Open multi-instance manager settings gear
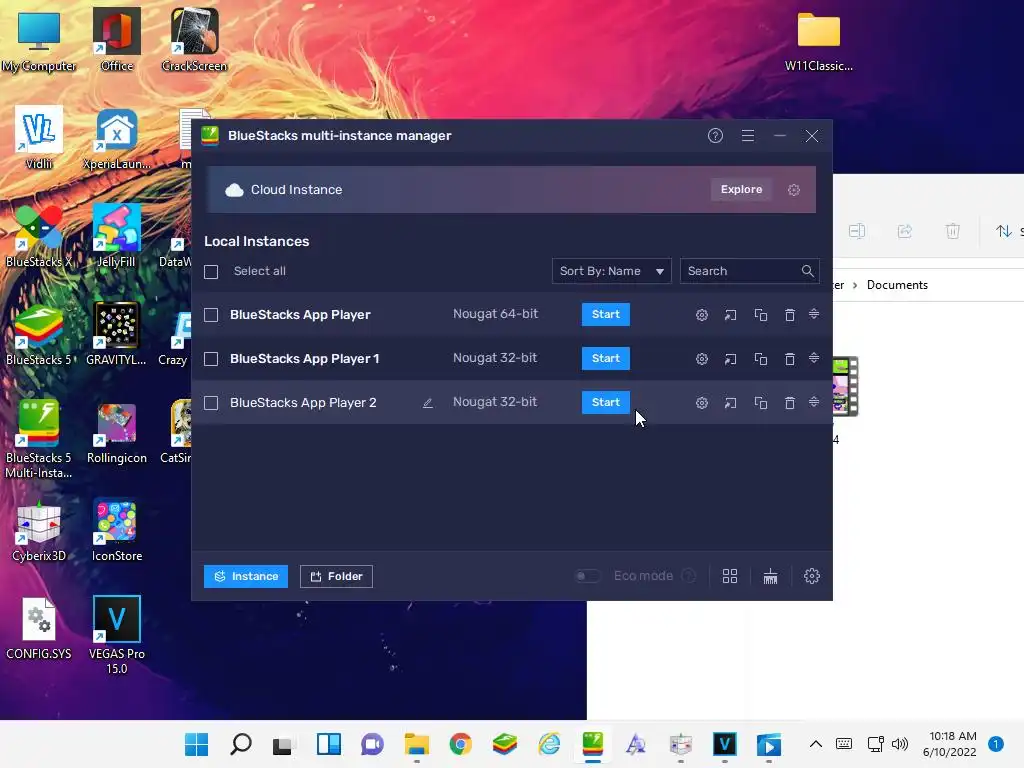The height and width of the screenshot is (768, 1024). (x=812, y=576)
